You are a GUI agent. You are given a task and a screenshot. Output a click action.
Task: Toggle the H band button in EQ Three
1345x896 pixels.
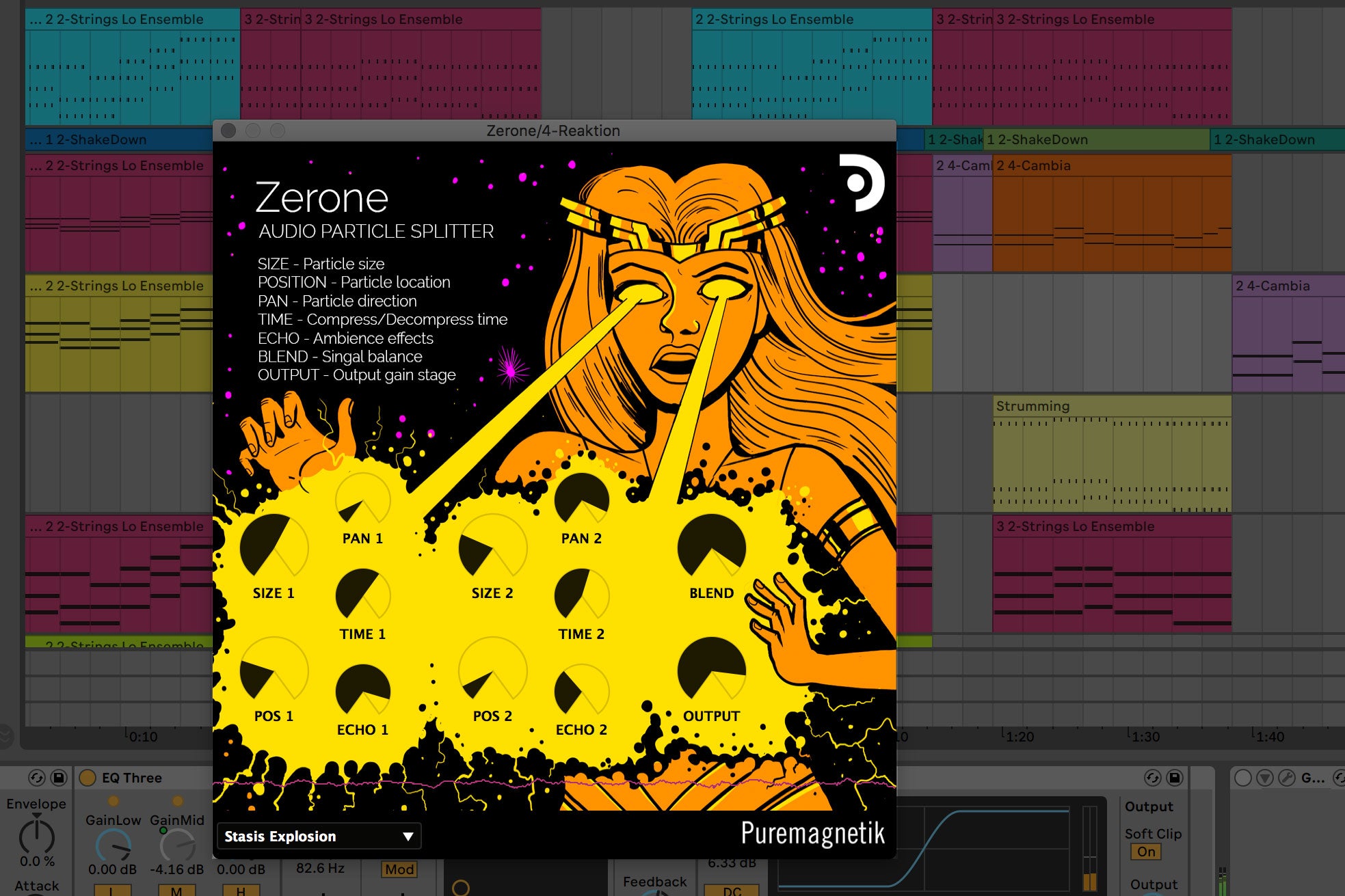coord(241,891)
